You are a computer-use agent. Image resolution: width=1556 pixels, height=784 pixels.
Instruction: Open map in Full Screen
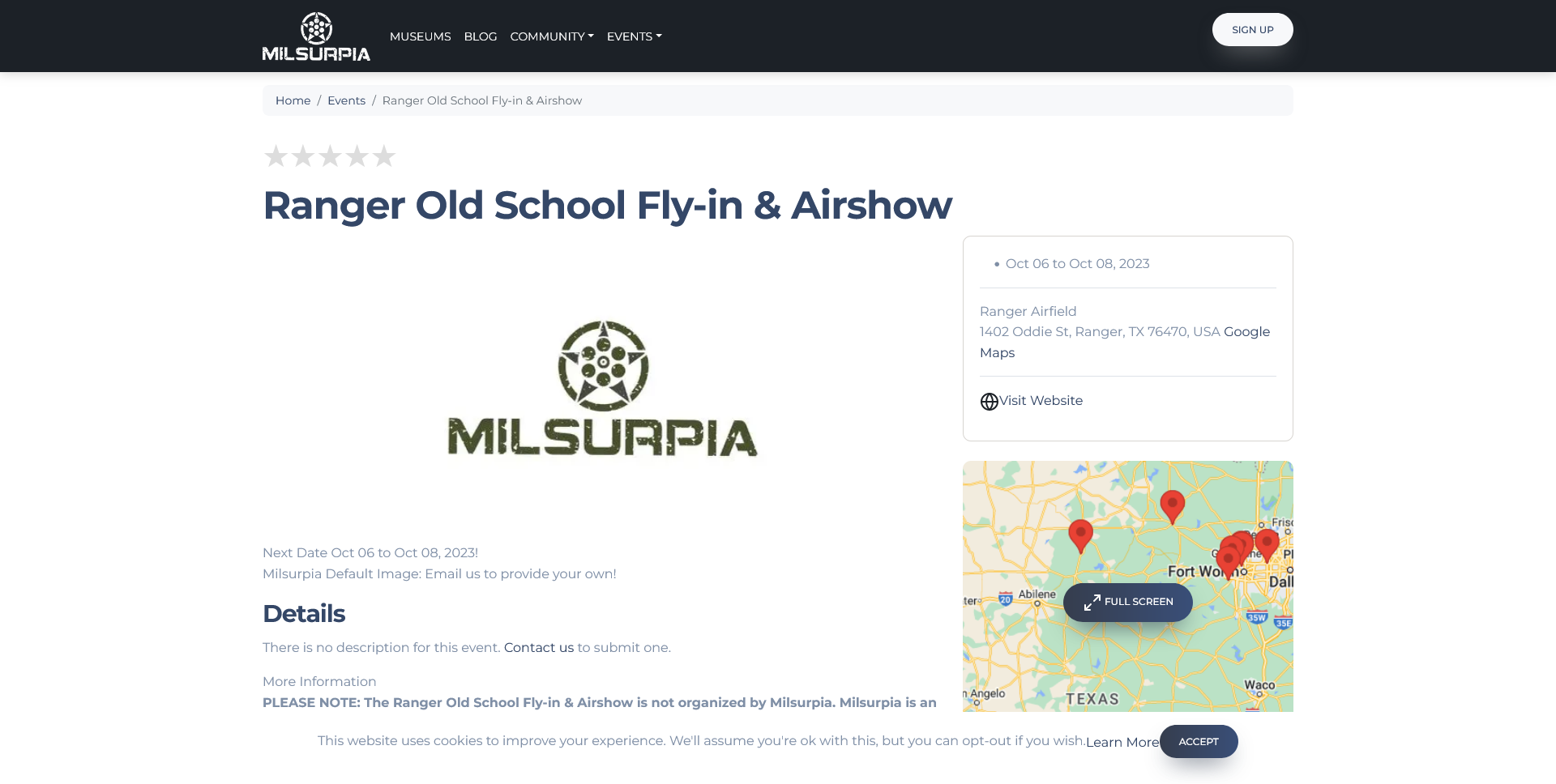coord(1127,602)
